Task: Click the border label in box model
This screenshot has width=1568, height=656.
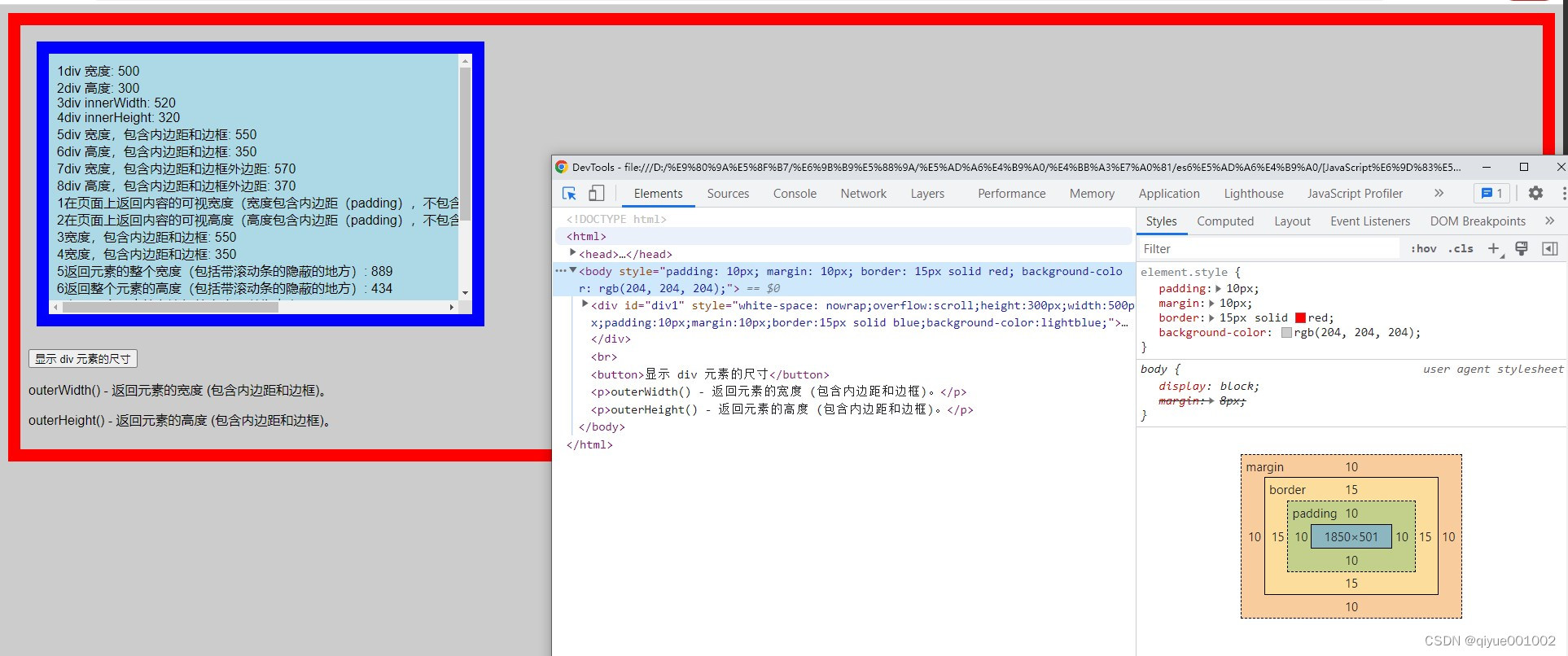Action: 1287,490
